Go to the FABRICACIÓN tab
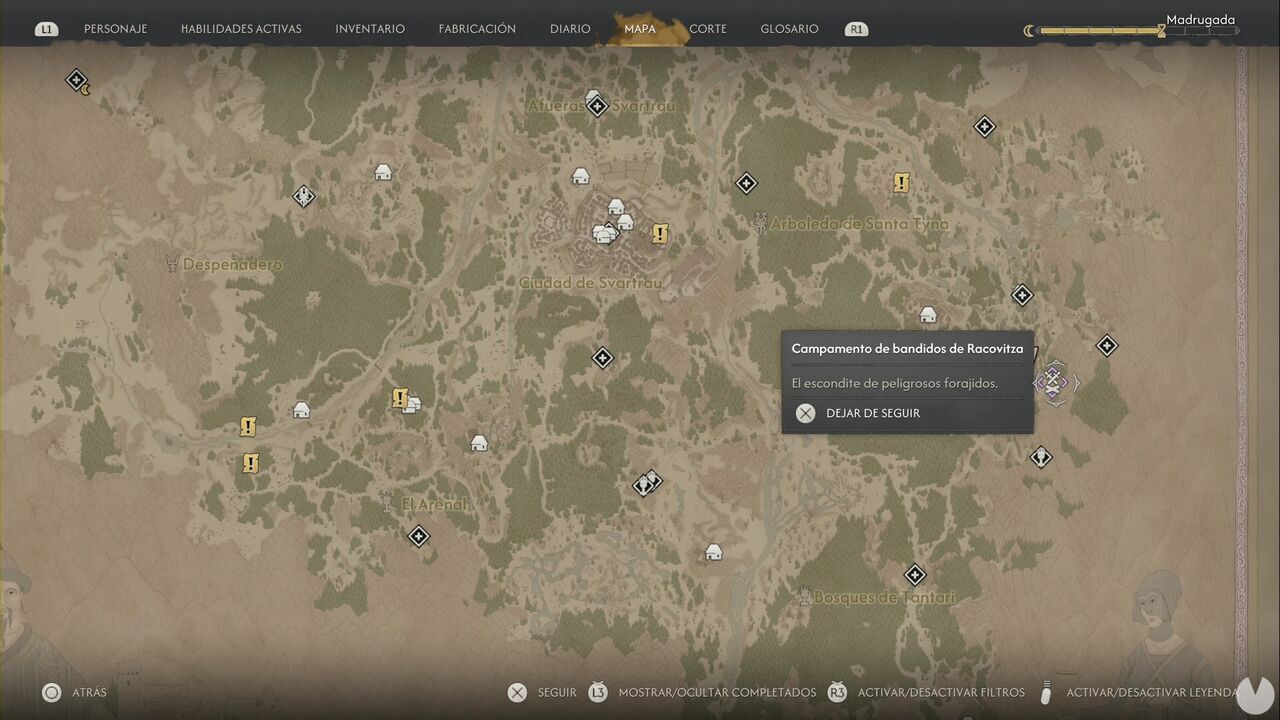 click(477, 29)
